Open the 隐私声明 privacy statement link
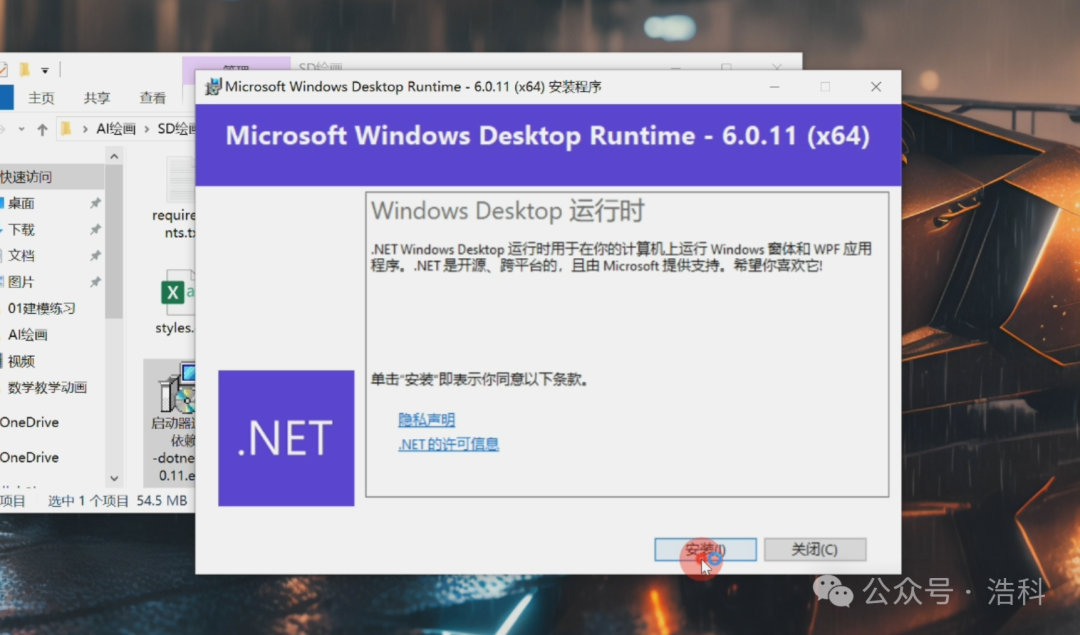Viewport: 1080px width, 635px height. coord(426,419)
